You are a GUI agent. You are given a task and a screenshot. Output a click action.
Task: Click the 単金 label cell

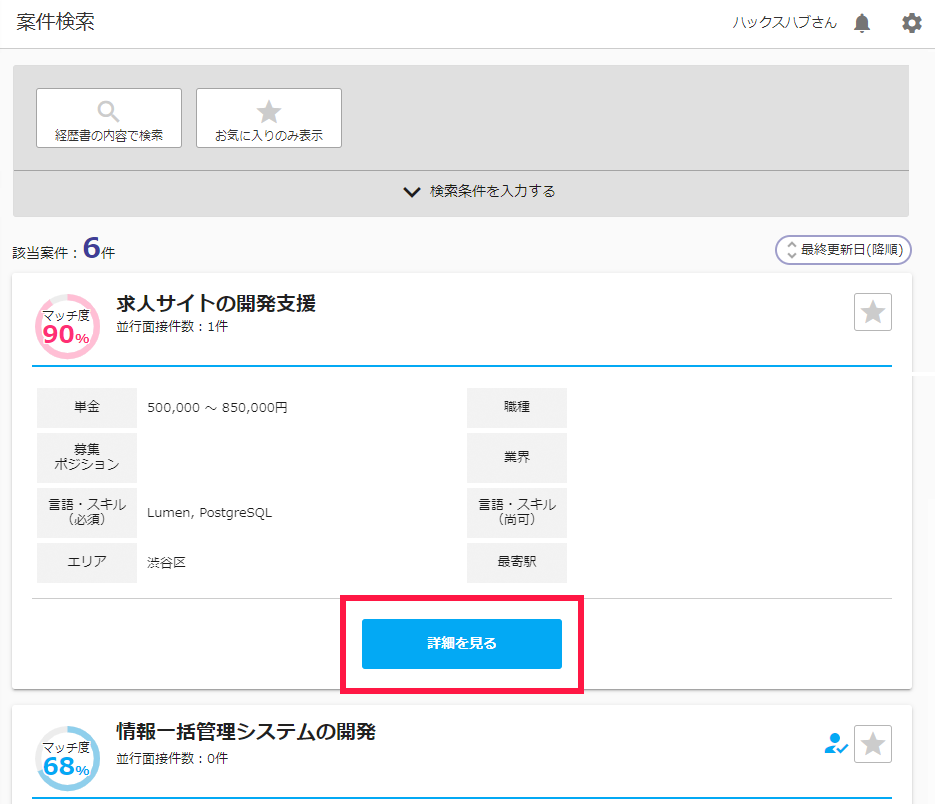(x=87, y=407)
